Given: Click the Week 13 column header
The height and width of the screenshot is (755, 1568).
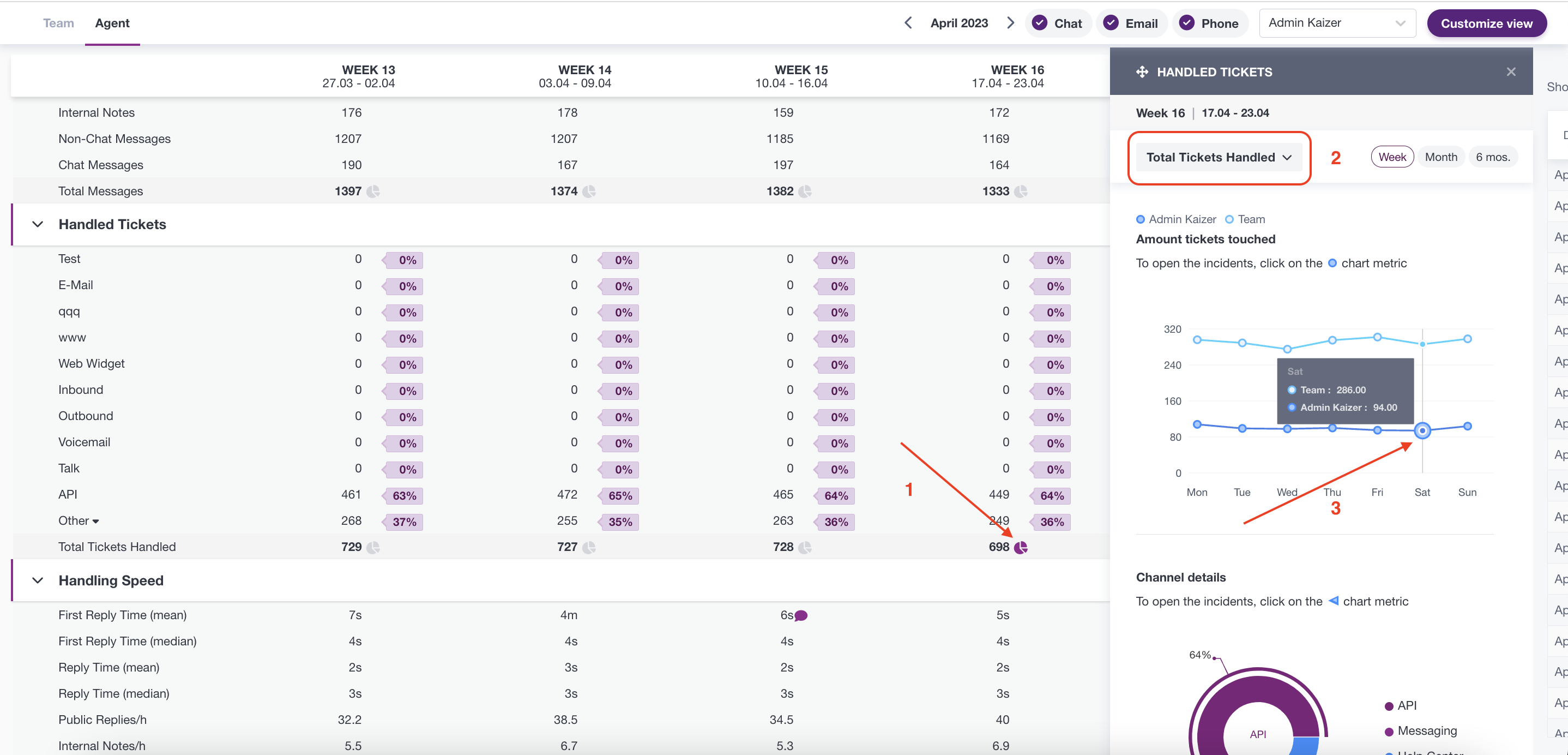Looking at the screenshot, I should [x=359, y=76].
